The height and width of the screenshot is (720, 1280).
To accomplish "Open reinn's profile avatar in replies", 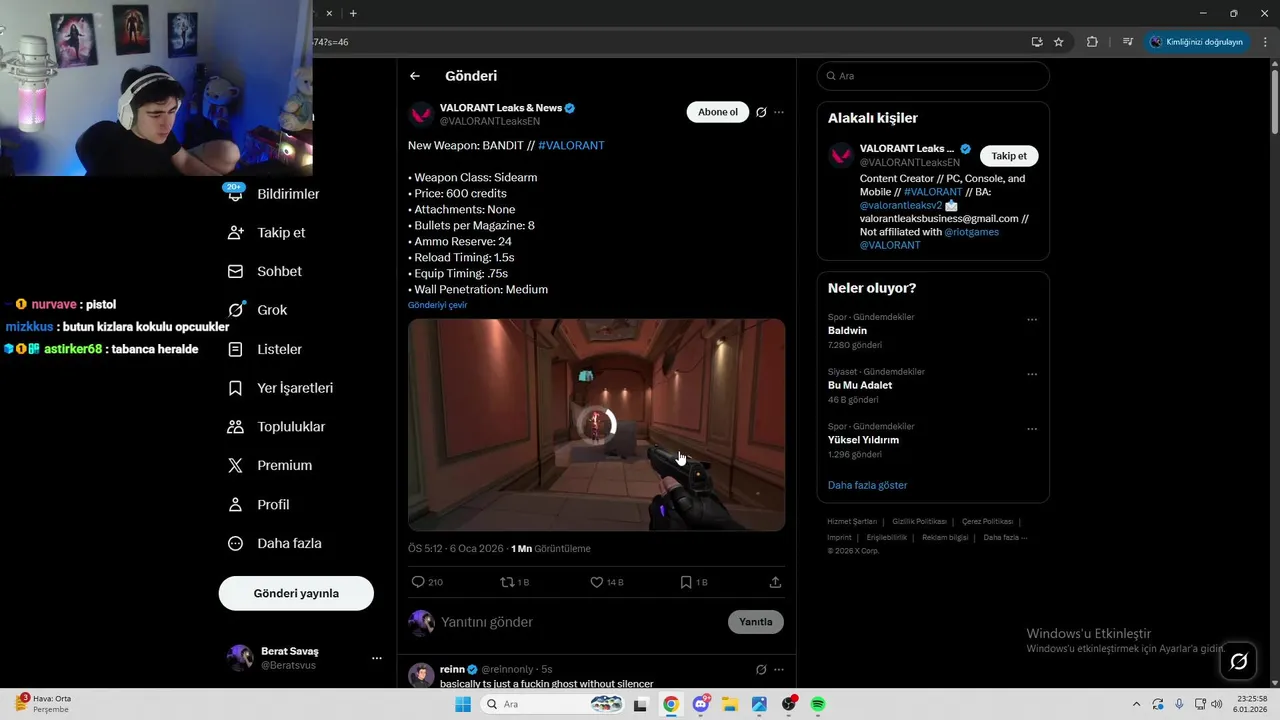I will click(421, 675).
